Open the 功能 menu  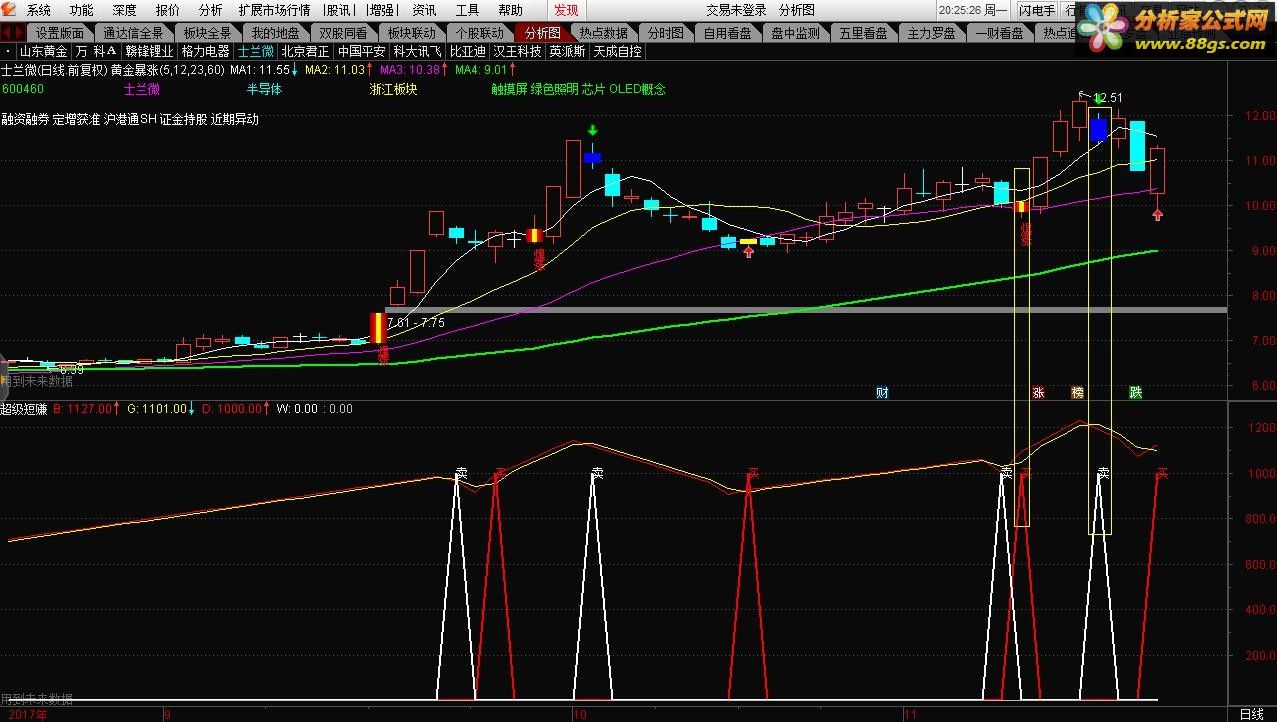click(x=82, y=10)
